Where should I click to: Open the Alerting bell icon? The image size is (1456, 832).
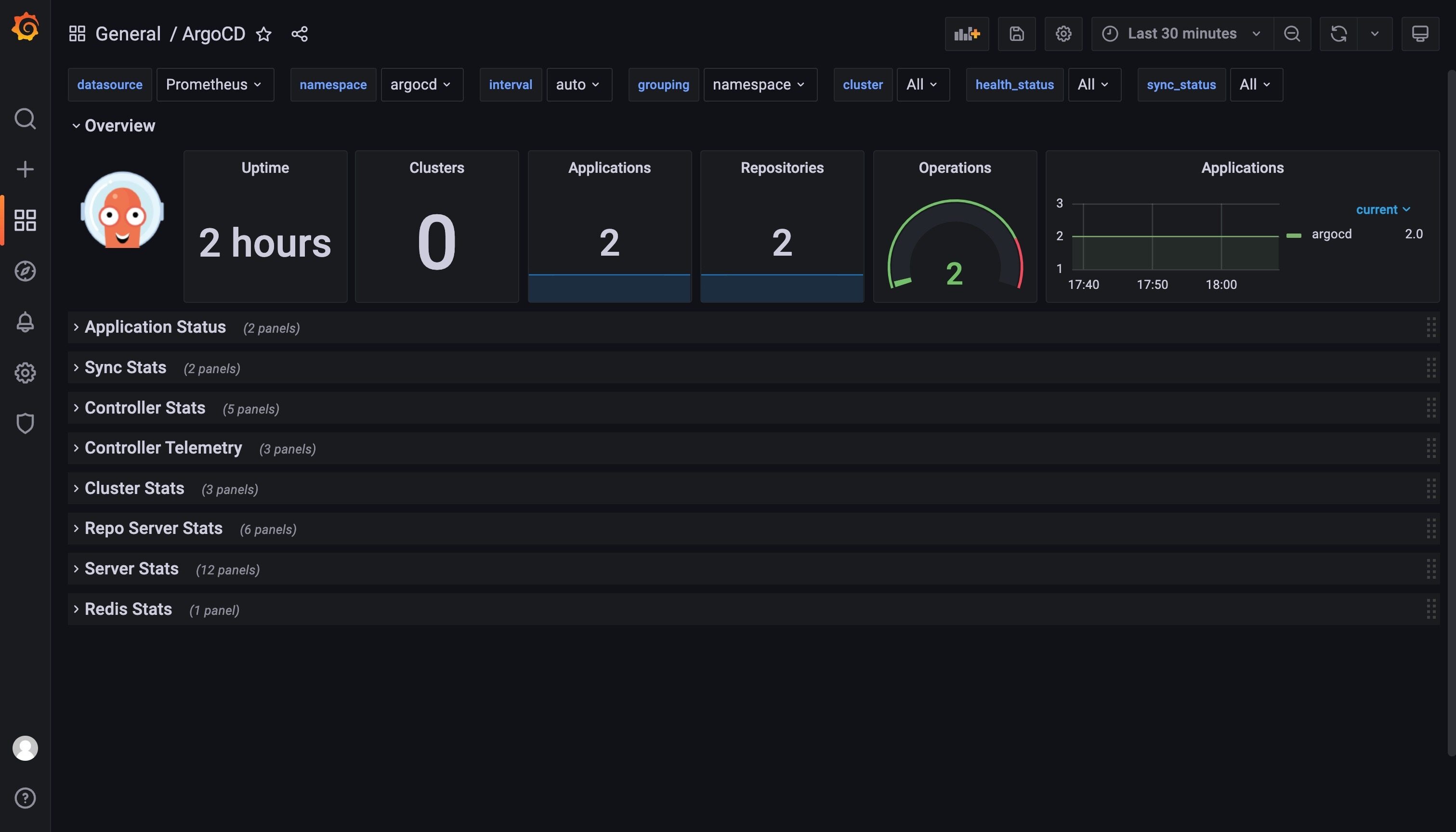coord(25,322)
